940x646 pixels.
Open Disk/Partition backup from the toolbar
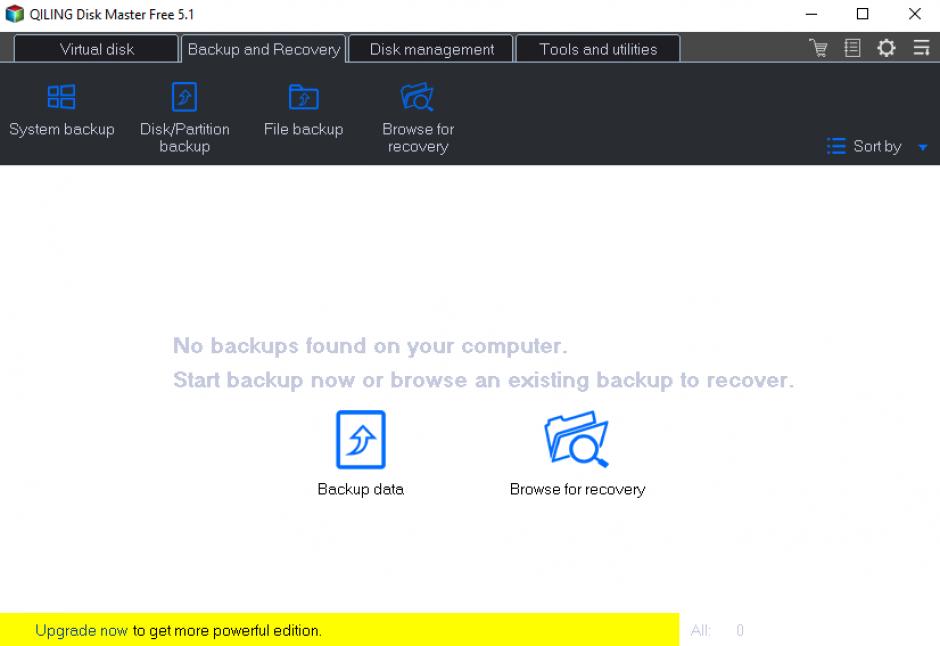pyautogui.click(x=184, y=98)
